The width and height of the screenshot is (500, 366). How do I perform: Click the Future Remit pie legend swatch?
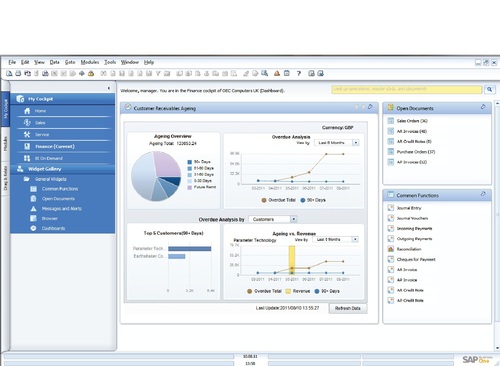(x=190, y=187)
